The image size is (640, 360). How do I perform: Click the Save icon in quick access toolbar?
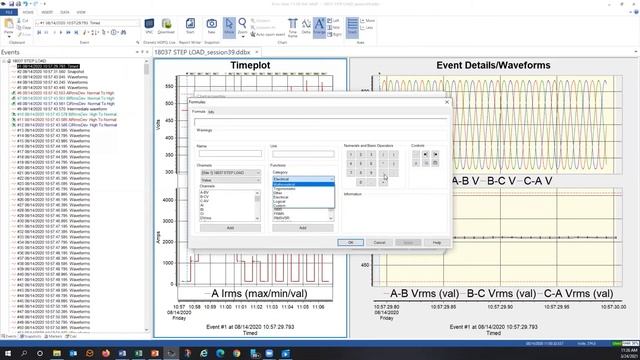point(11,4)
